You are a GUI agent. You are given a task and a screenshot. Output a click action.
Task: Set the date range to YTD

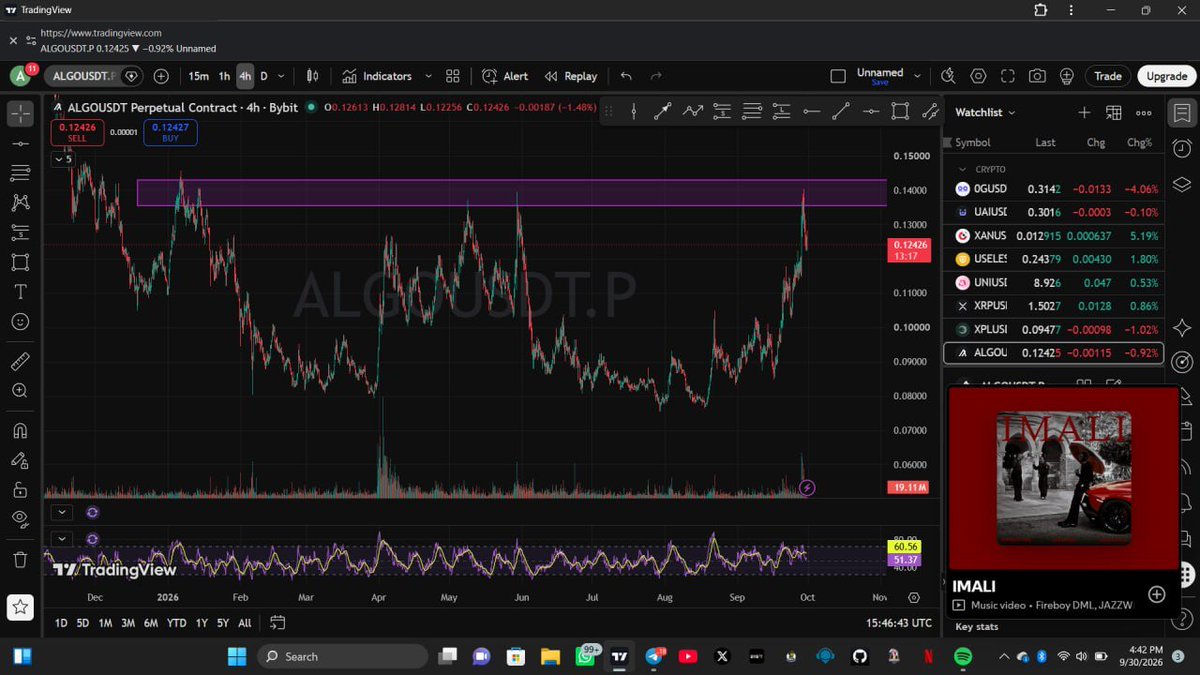click(x=176, y=623)
